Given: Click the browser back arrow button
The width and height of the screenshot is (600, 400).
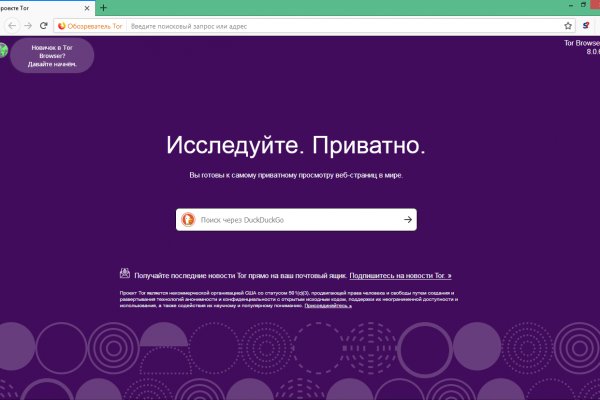Looking at the screenshot, I should pyautogui.click(x=12, y=25).
